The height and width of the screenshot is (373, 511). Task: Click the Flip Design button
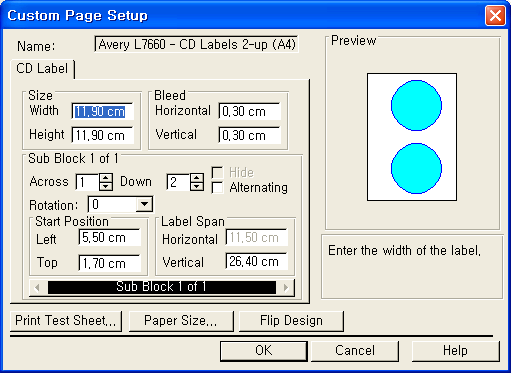291,321
